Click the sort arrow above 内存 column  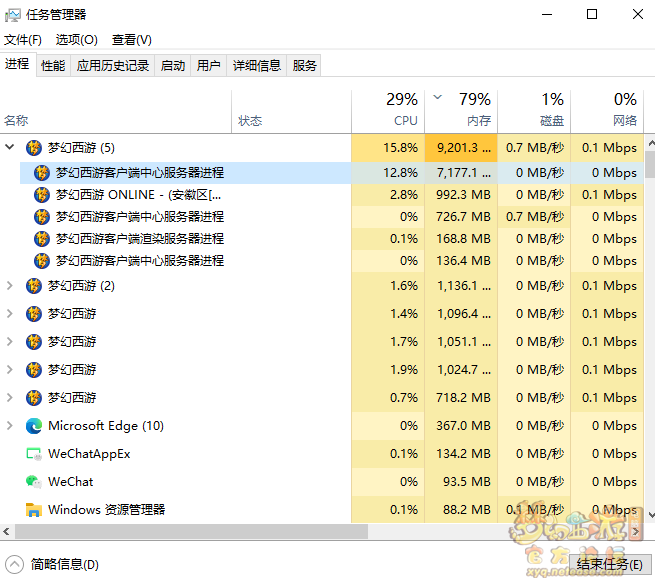point(437,98)
